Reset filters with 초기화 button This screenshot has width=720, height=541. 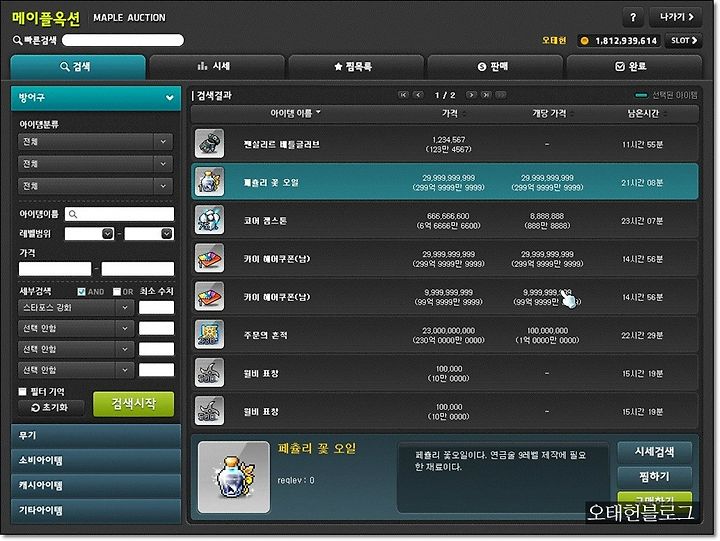coord(51,407)
